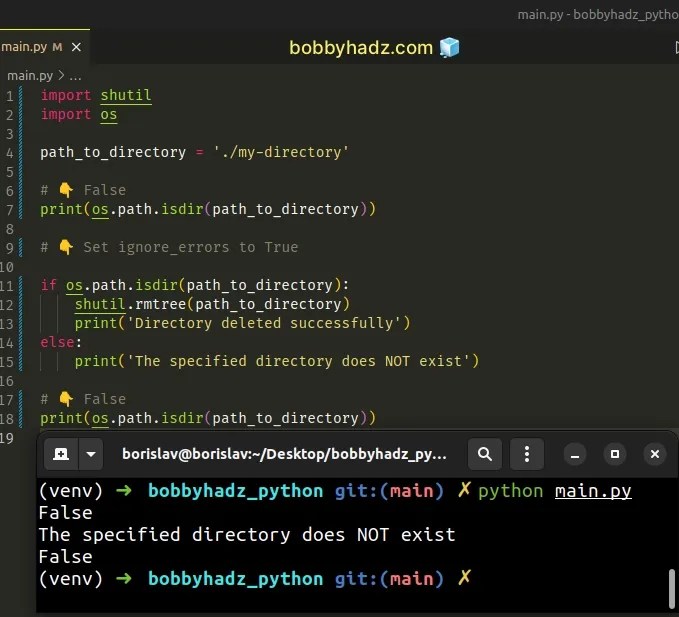This screenshot has width=679, height=617.
Task: Click 'Set ignore_errors to True' comment
Action: tap(191, 247)
